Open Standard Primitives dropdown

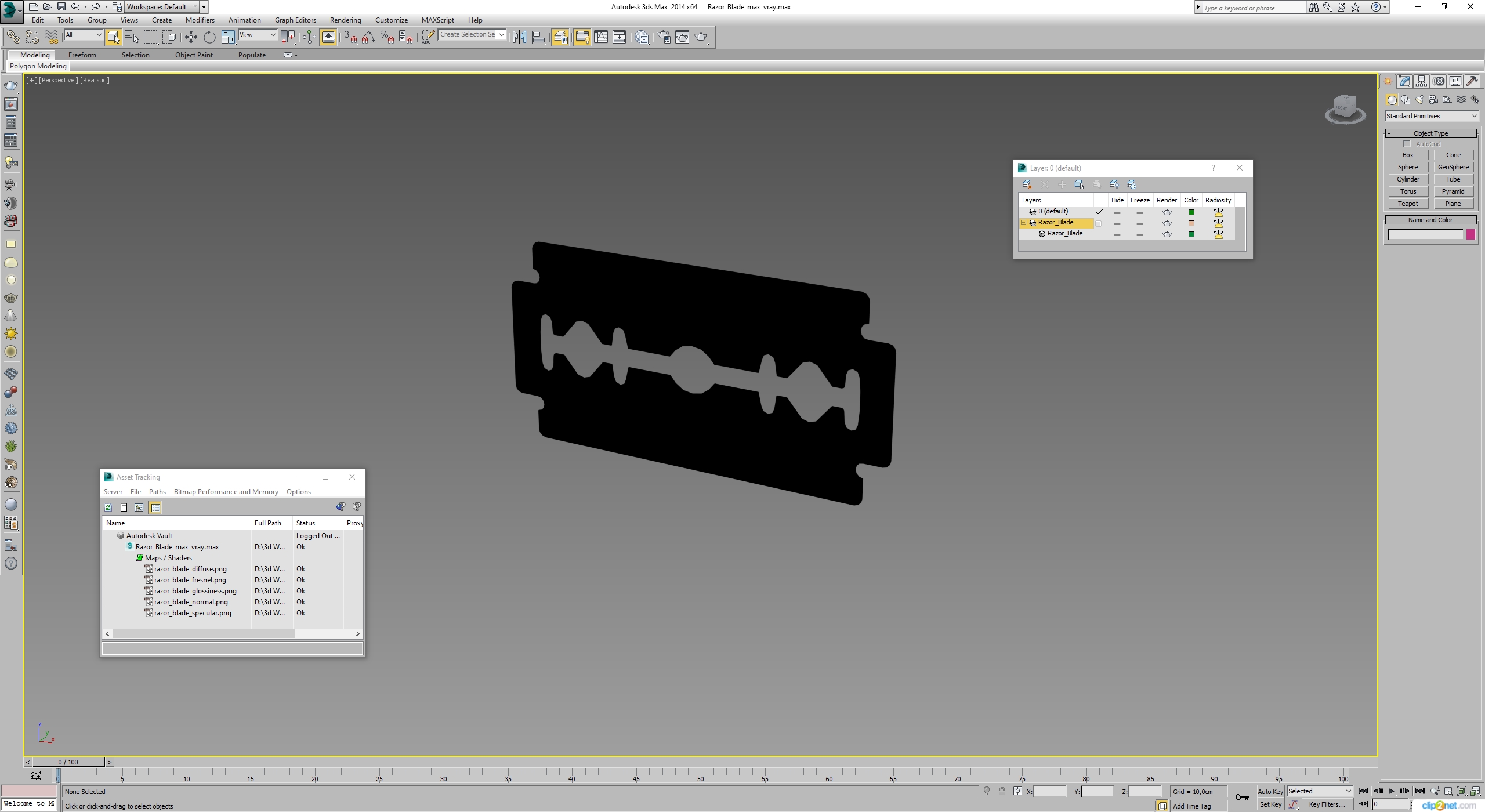(1431, 116)
